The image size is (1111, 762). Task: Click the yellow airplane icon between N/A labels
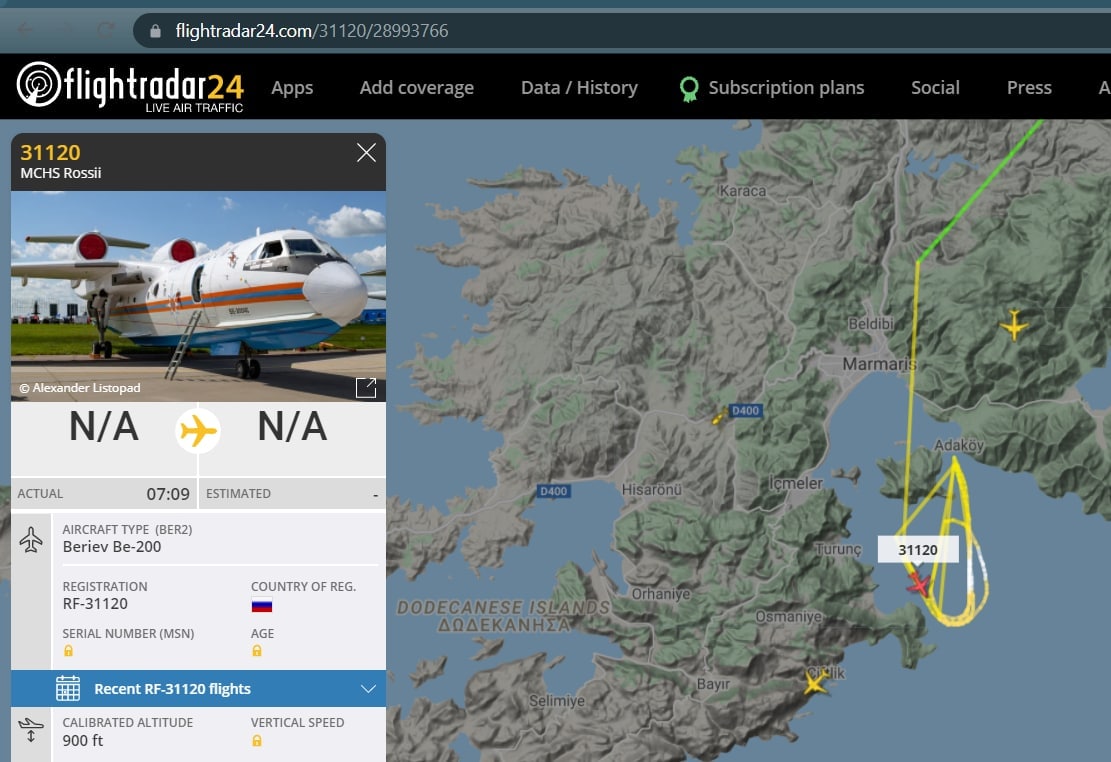[x=198, y=430]
